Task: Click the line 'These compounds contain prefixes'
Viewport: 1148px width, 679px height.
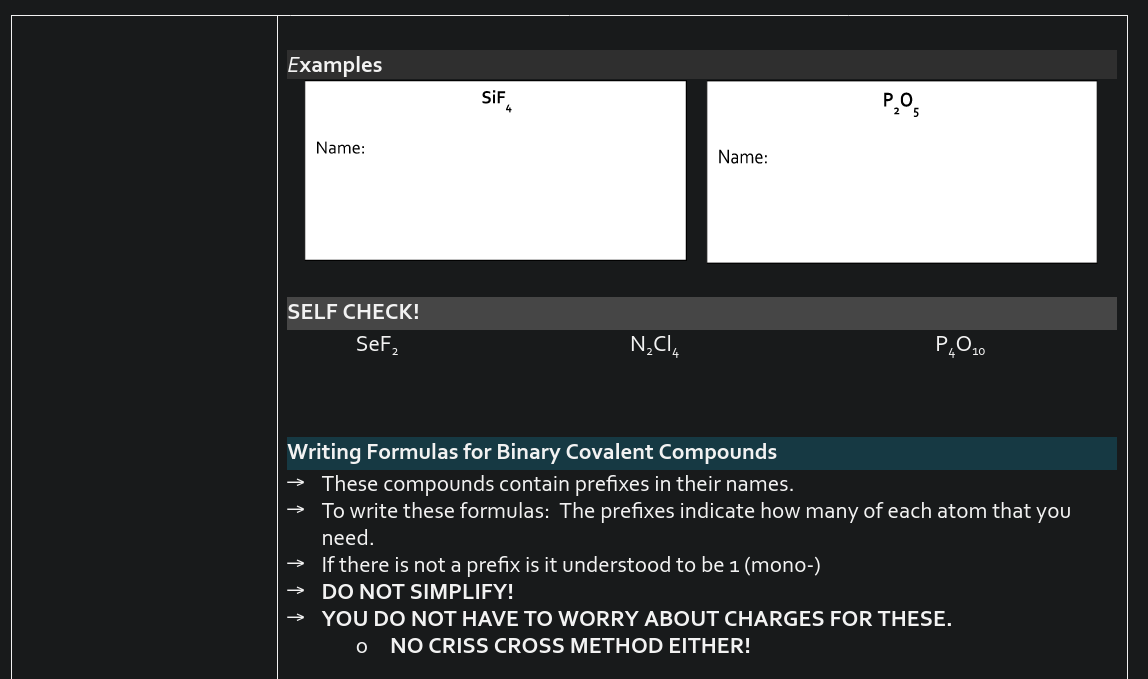Action: (x=557, y=484)
